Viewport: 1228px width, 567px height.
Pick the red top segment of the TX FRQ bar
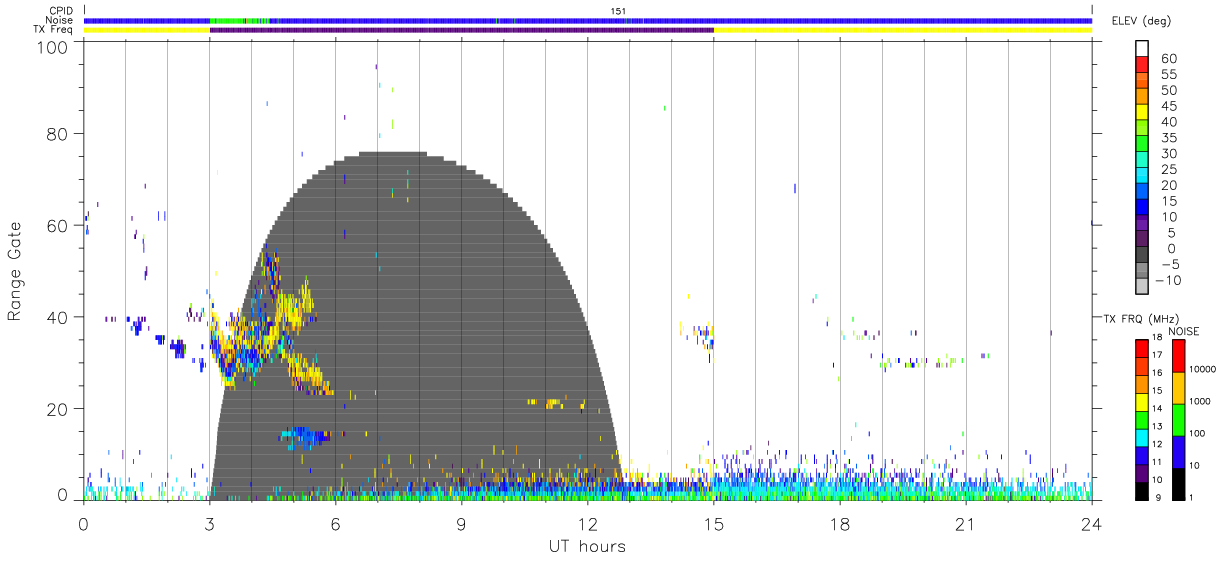click(1142, 348)
